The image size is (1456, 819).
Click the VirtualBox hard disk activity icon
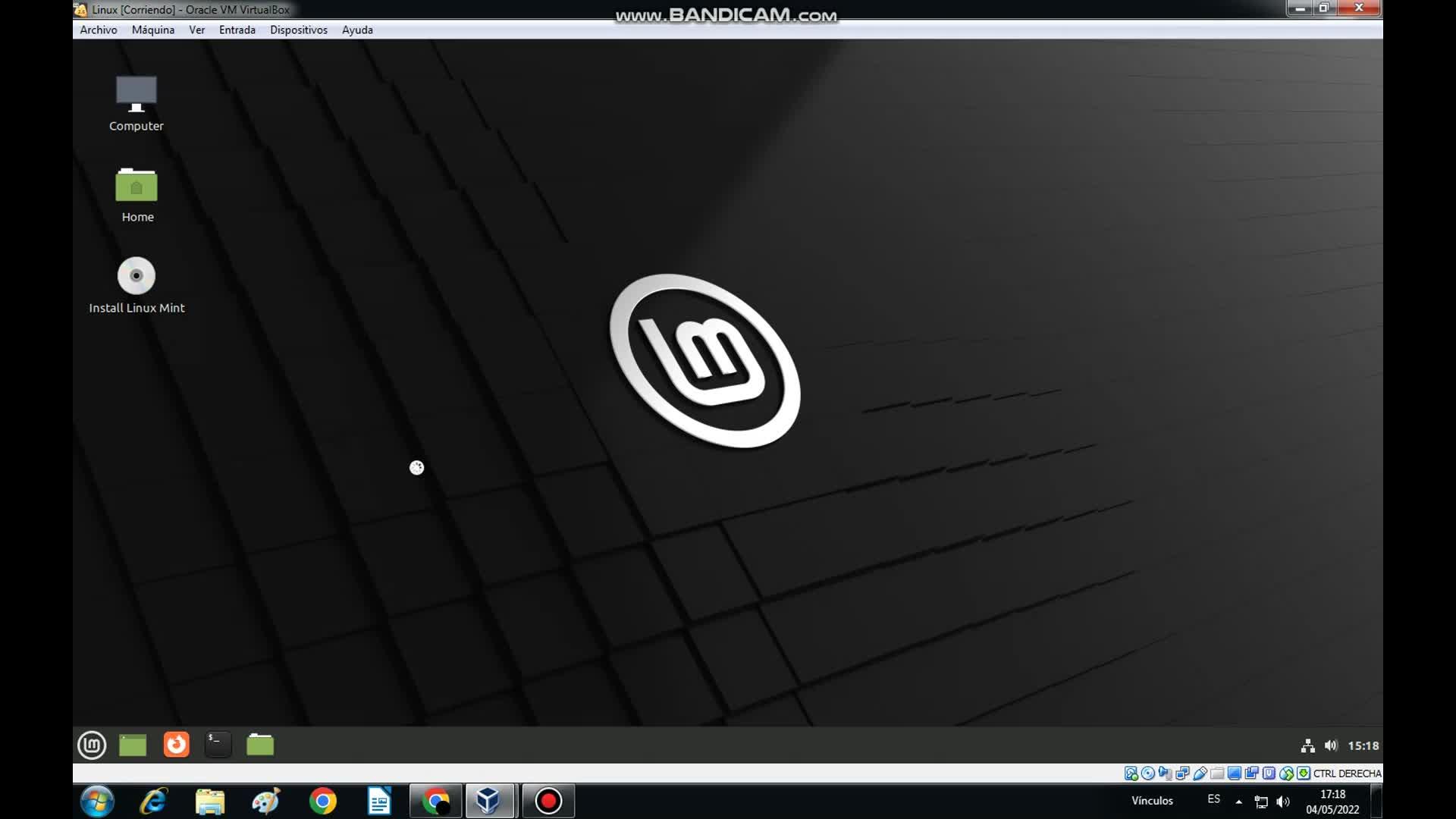pos(1131,773)
